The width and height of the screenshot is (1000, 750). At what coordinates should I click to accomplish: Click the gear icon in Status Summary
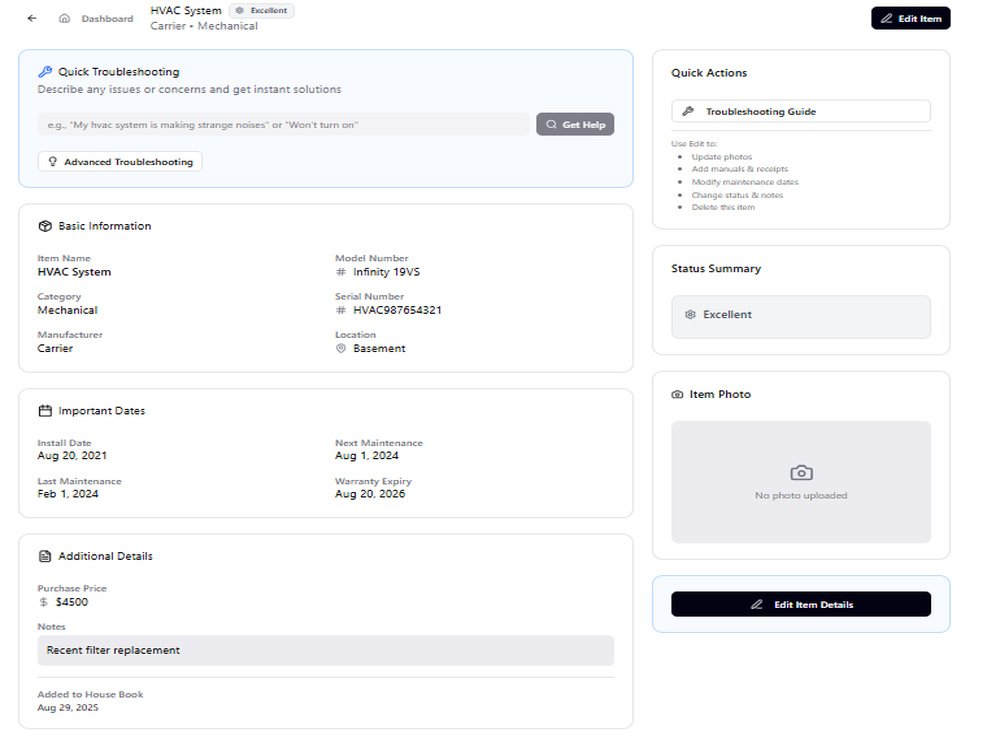690,314
